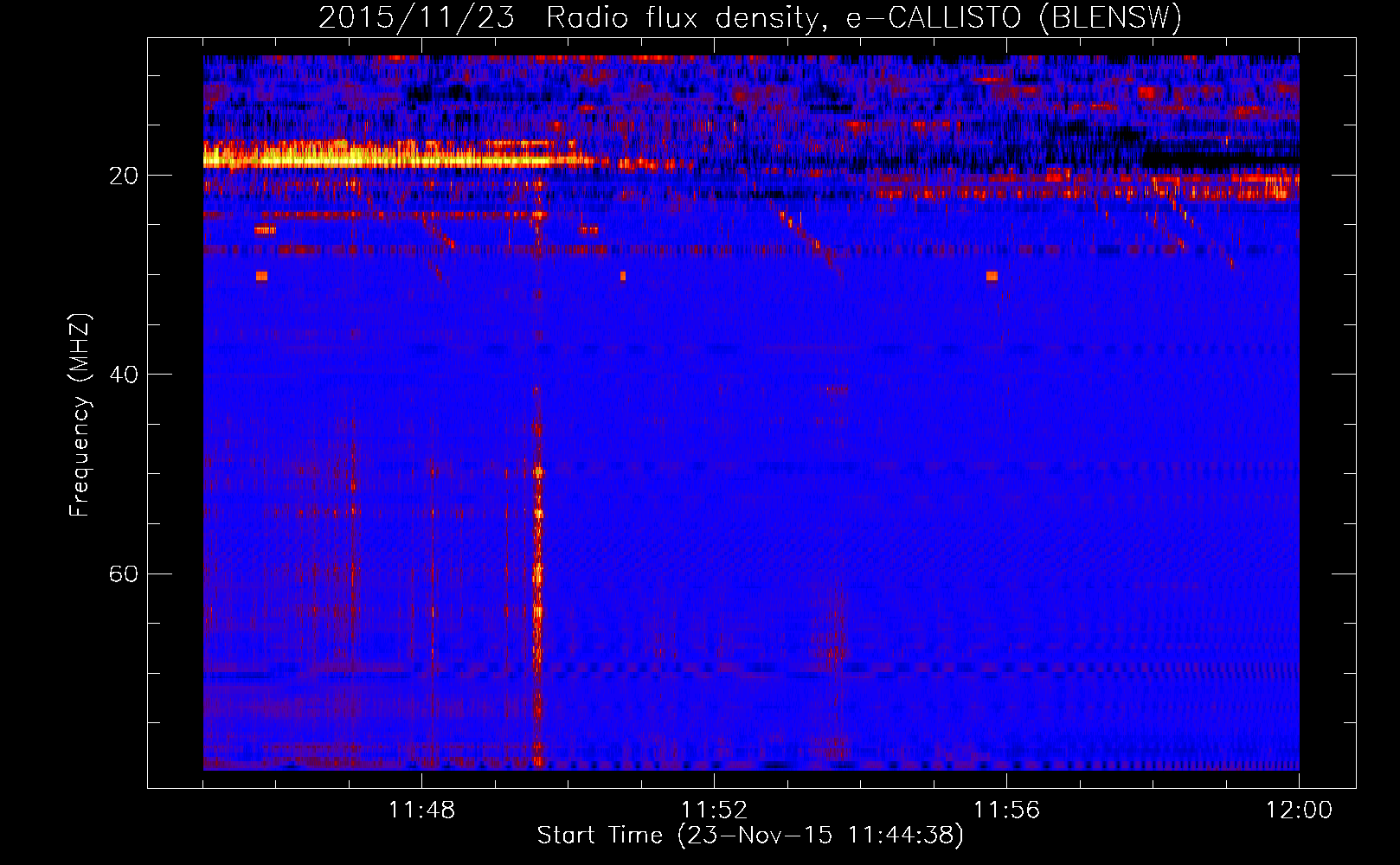Viewport: 1400px width, 865px height.
Task: Click the 20 MHz tick label
Action: coord(124,176)
